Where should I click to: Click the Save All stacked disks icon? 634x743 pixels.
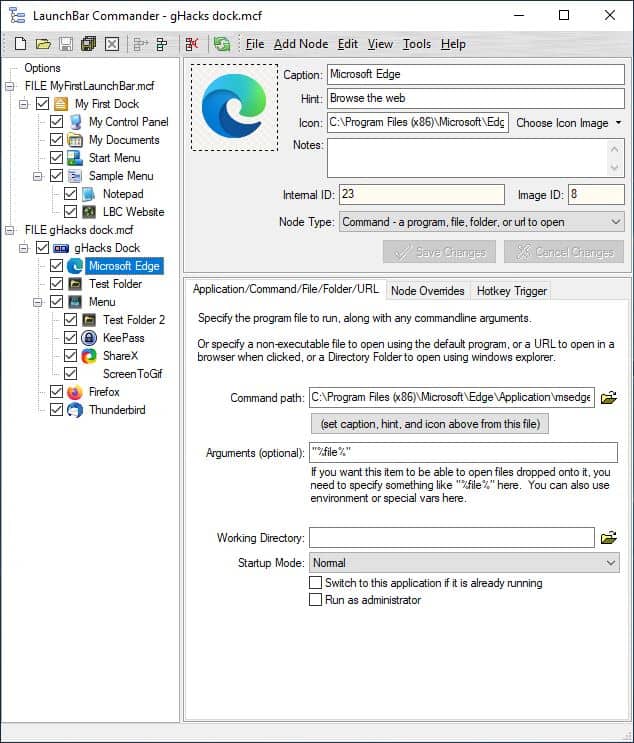[x=89, y=44]
